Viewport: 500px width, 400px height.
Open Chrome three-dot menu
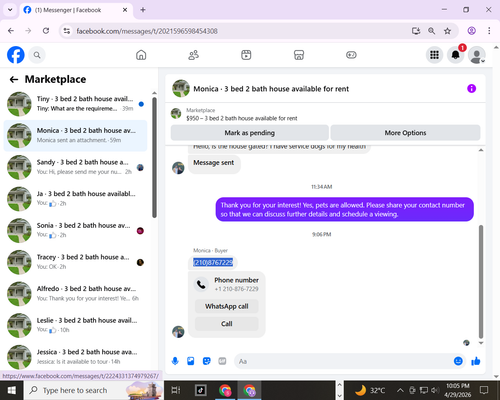point(489,31)
